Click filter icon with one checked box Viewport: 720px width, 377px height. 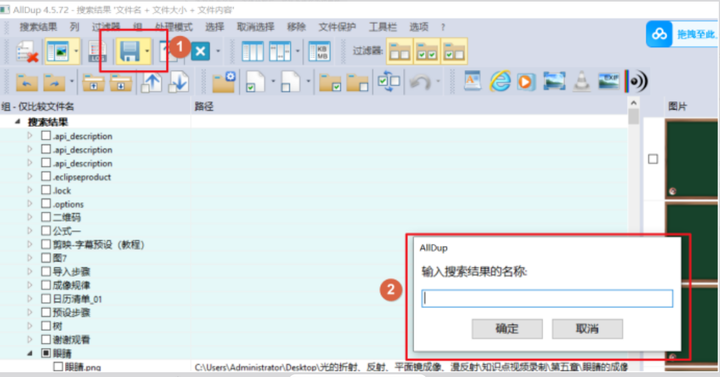coord(454,51)
